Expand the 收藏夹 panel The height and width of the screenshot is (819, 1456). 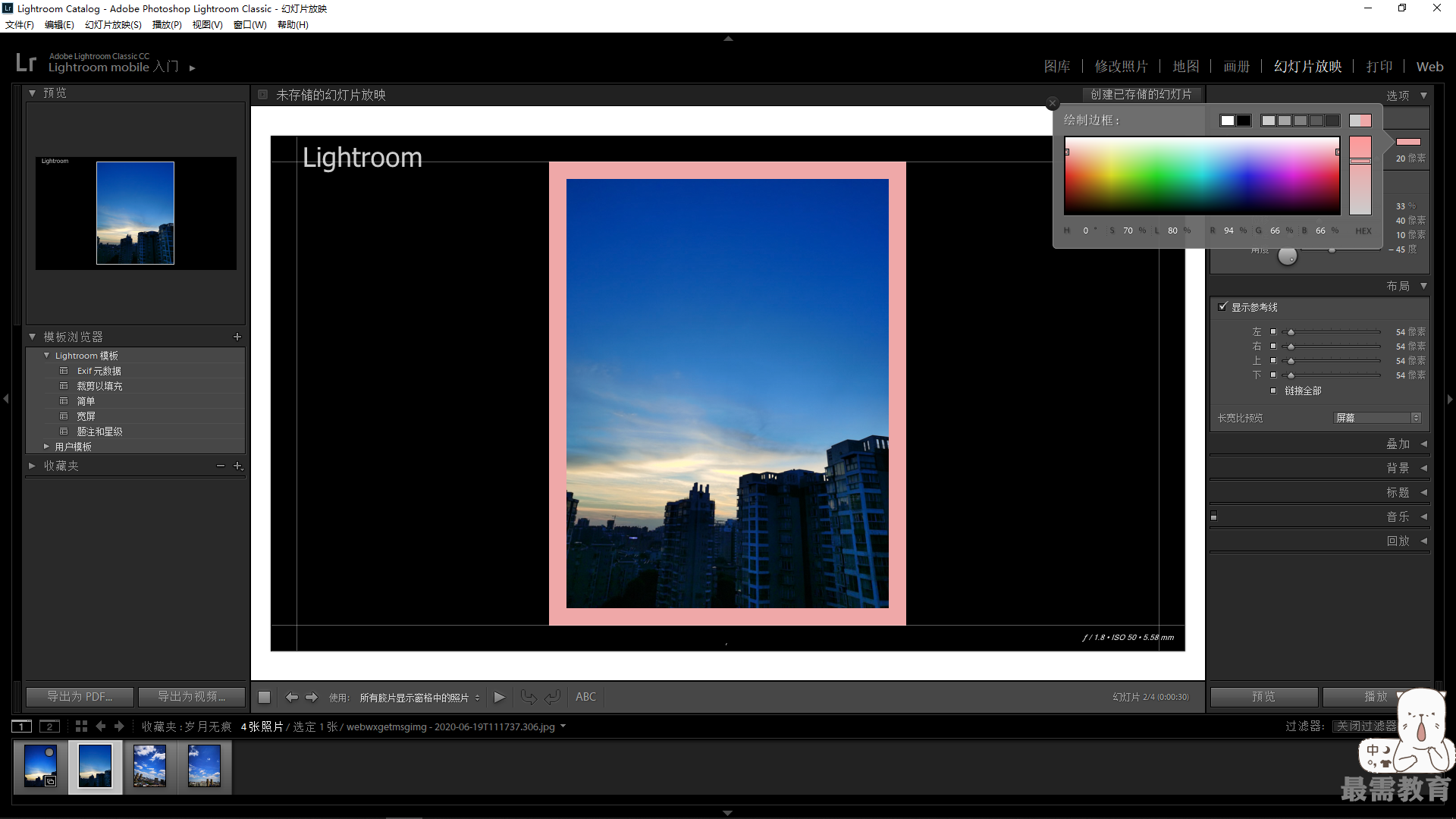(32, 466)
